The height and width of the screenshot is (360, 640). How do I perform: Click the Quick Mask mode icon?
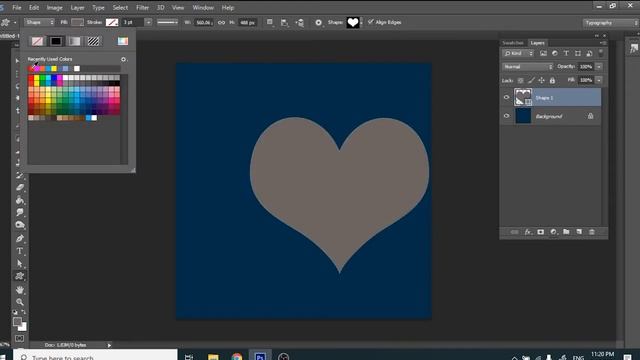pos(19,338)
